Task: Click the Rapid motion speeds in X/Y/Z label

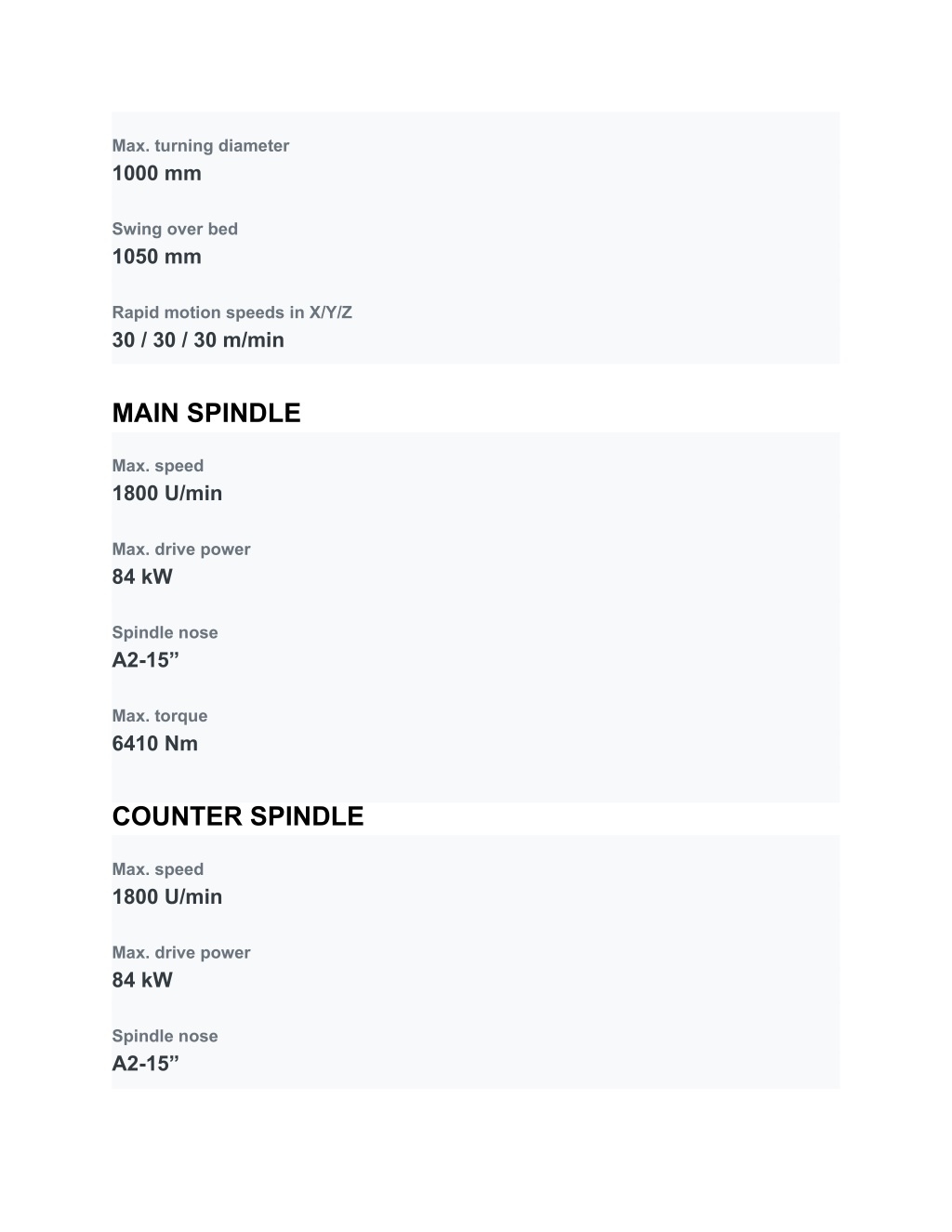Action: 232,312
